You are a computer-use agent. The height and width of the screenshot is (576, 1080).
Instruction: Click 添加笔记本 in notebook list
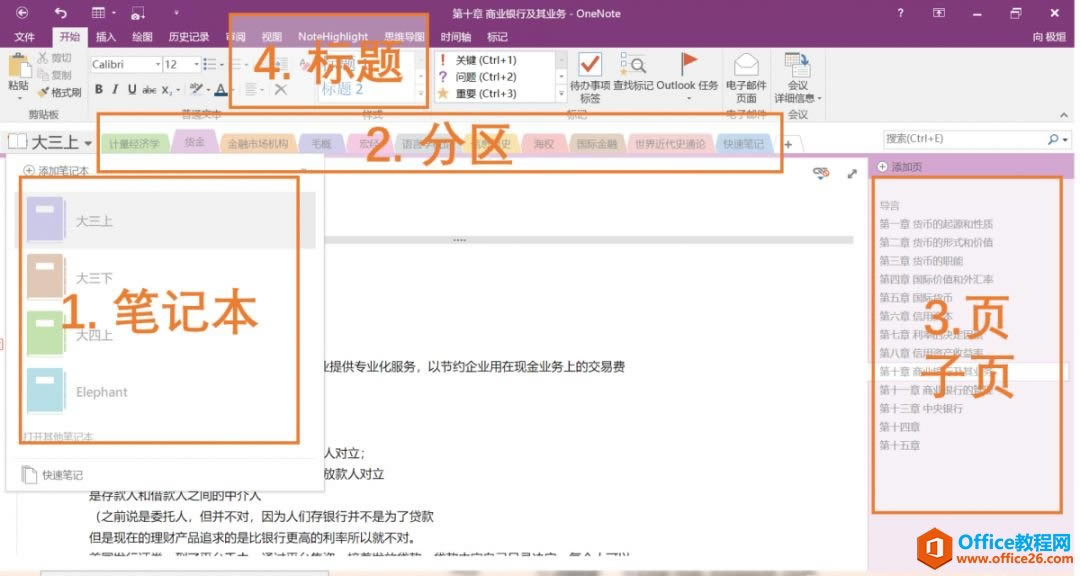tap(56, 171)
